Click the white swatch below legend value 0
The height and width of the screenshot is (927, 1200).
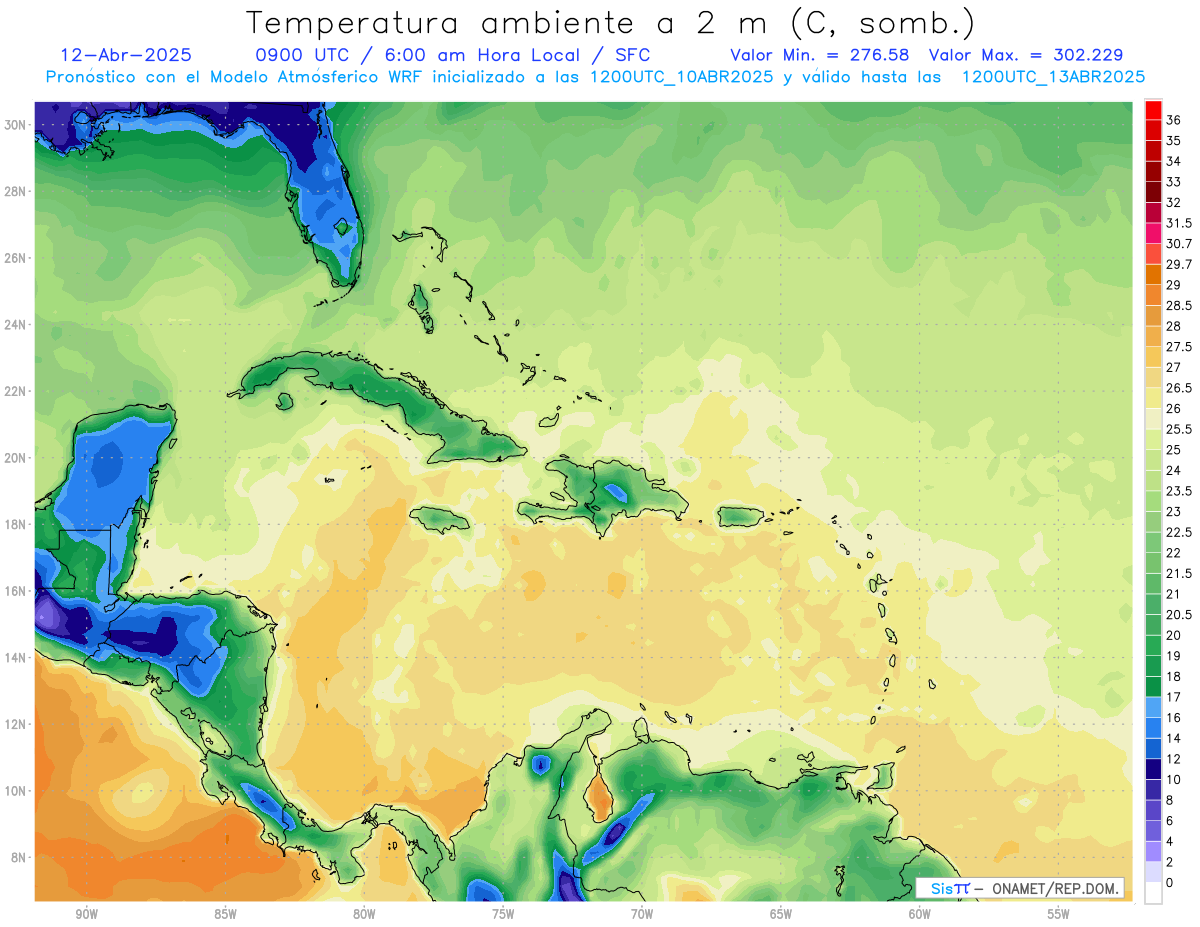point(1153,893)
